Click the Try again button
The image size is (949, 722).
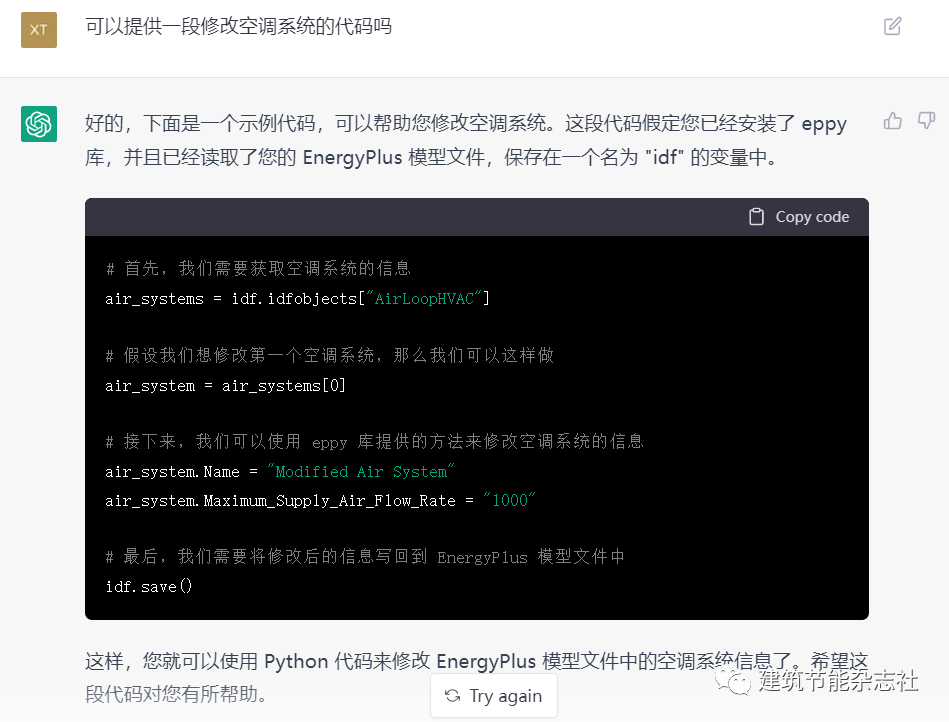[x=493, y=695]
